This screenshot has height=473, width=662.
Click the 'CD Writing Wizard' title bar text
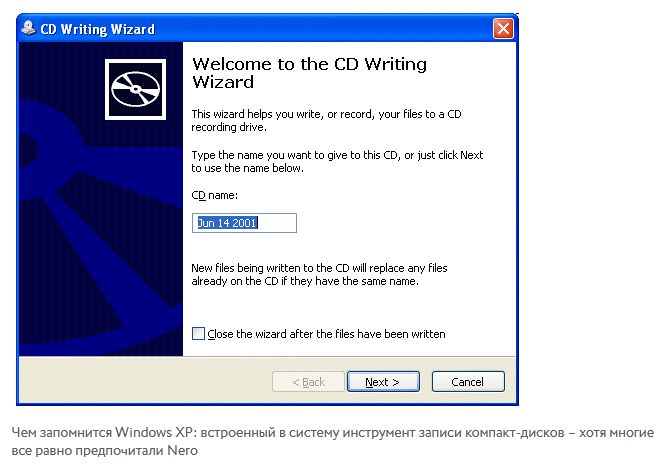[x=98, y=29]
